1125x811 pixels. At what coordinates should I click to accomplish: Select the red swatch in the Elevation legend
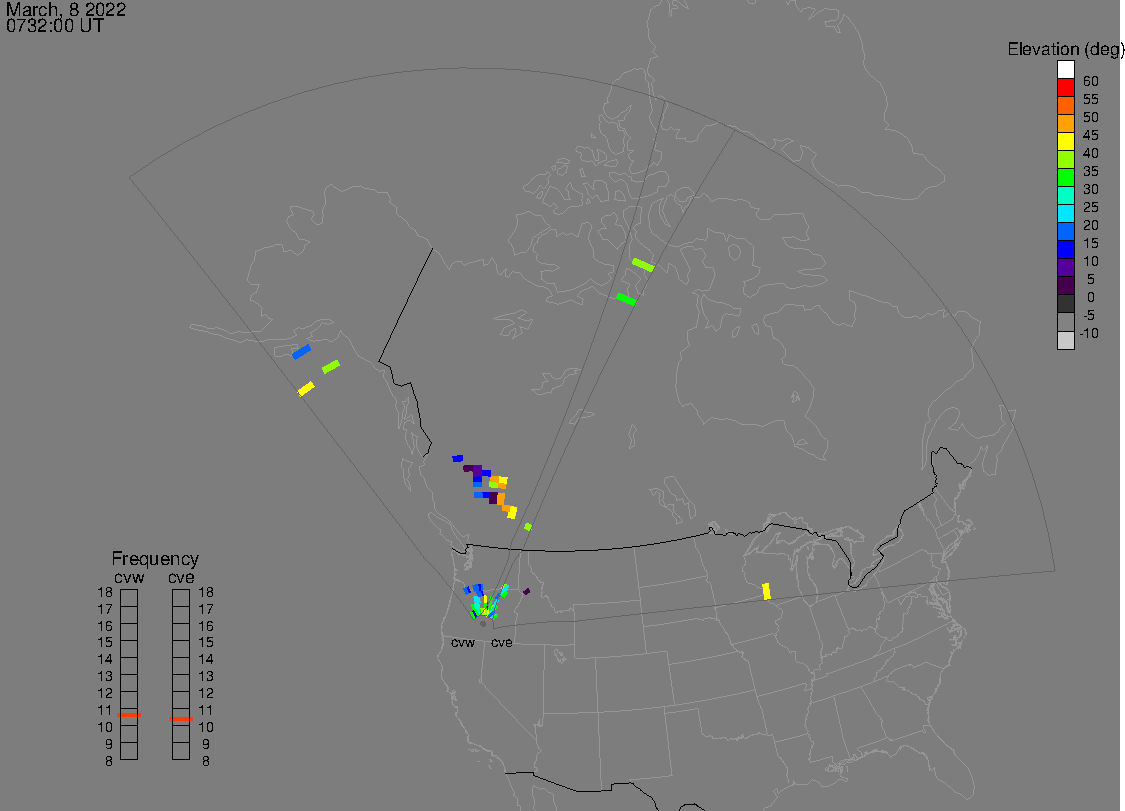[x=1065, y=88]
